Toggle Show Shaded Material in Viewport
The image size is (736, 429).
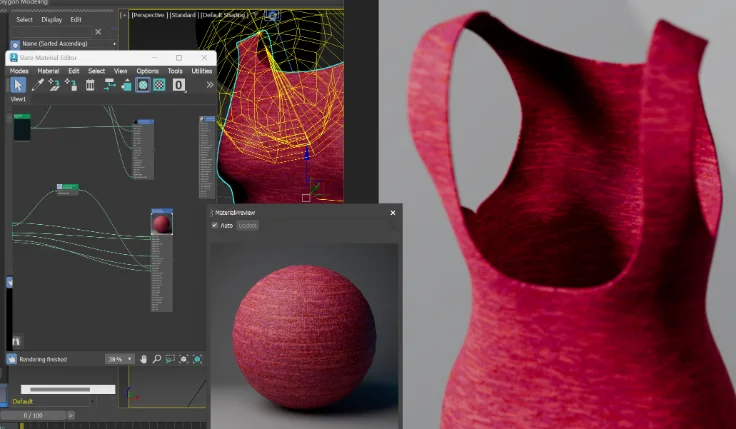click(143, 85)
